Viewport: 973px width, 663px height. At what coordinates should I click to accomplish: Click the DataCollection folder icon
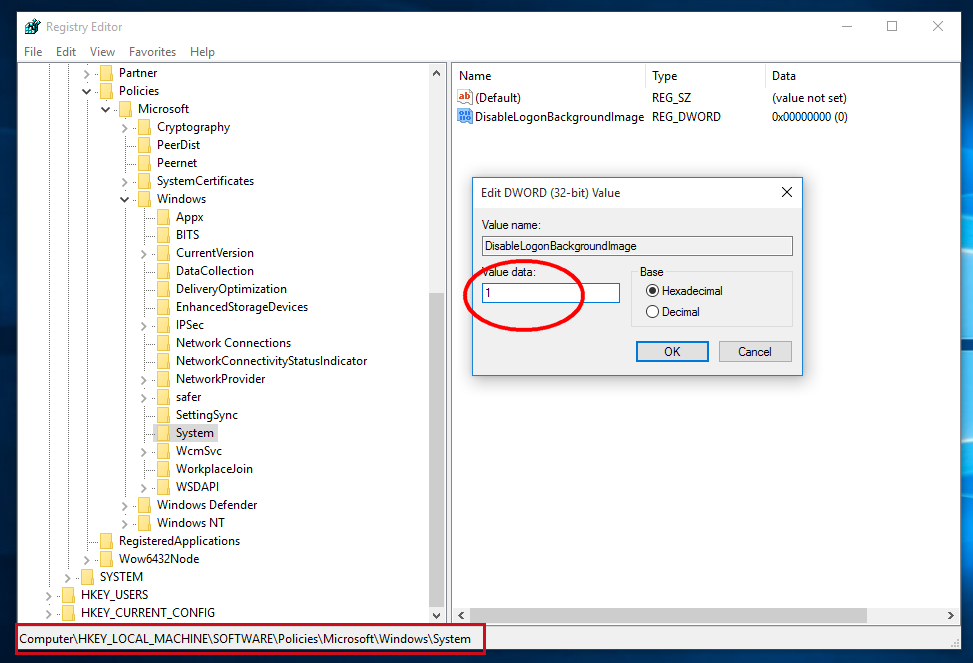click(163, 271)
